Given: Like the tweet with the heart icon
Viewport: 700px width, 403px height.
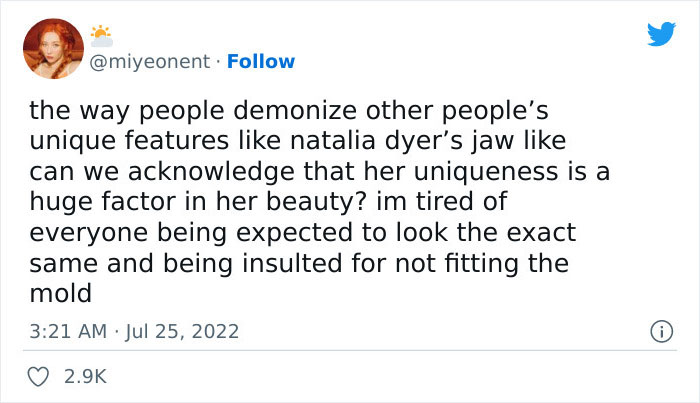Looking at the screenshot, I should [41, 376].
